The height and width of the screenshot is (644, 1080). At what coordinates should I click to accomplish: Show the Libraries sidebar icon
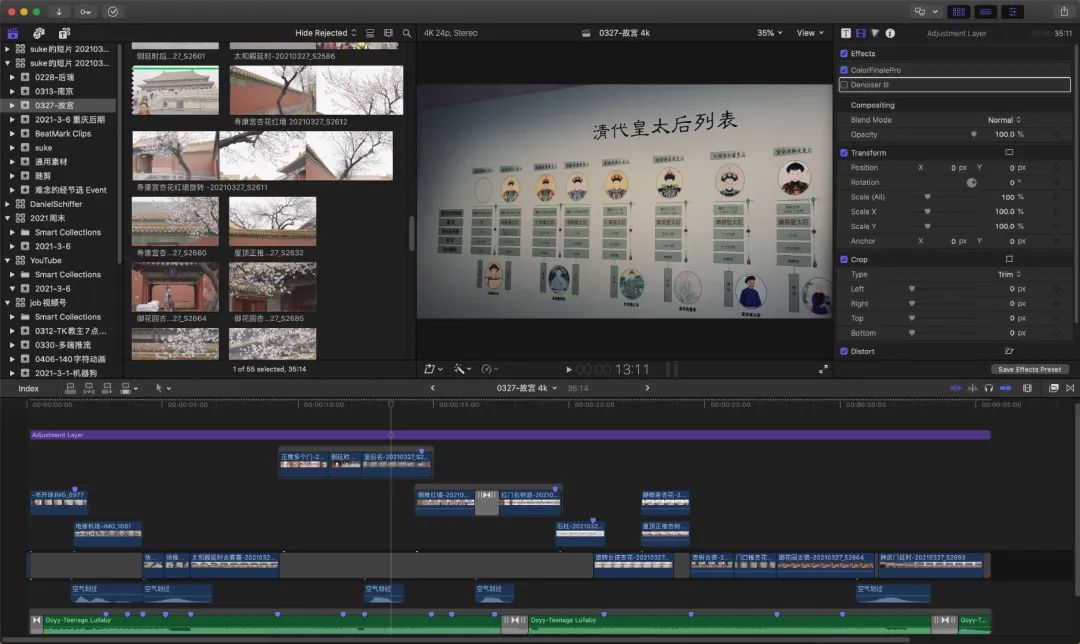pyautogui.click(x=13, y=33)
